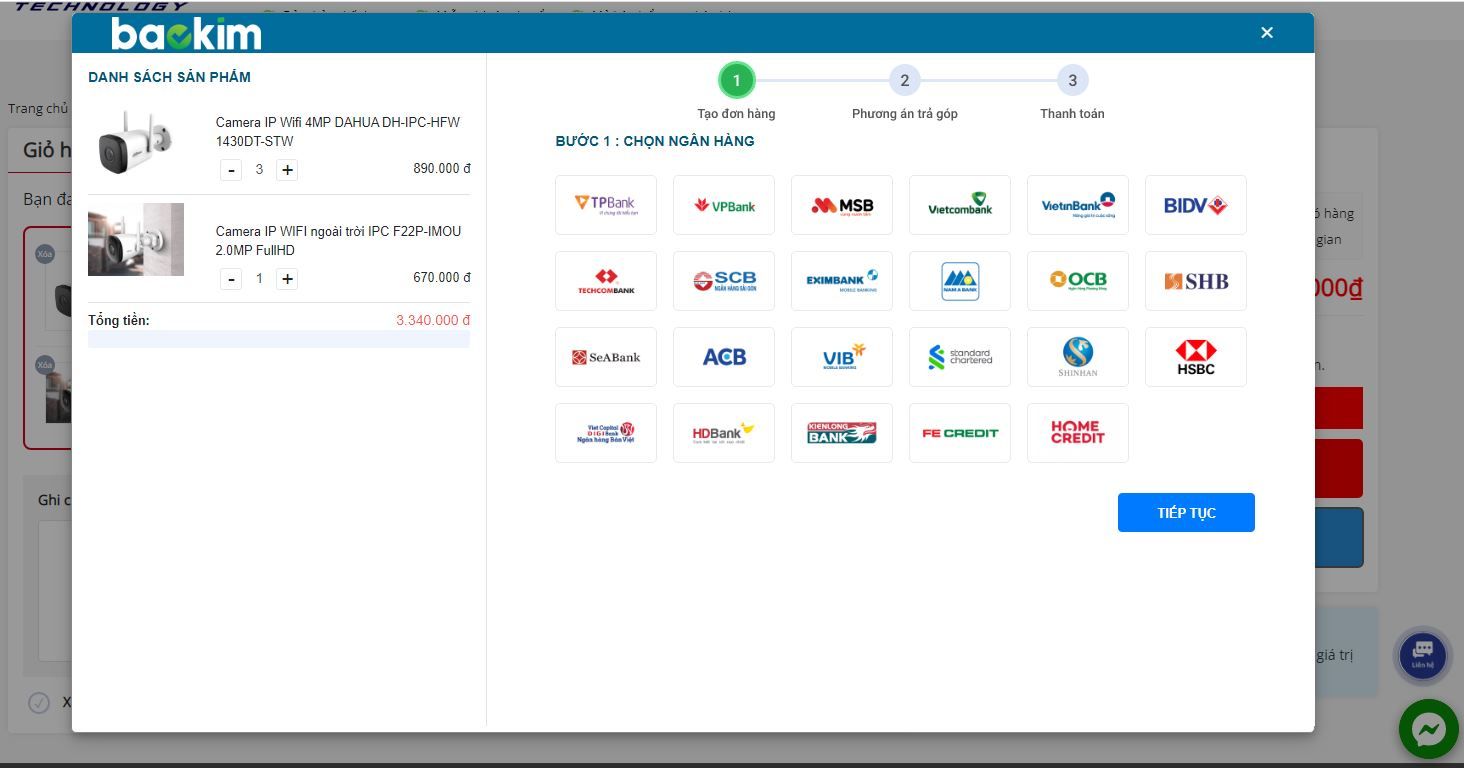1464x768 pixels.
Task: Click the DAHUA quantity value 3
Action: pyautogui.click(x=259, y=170)
